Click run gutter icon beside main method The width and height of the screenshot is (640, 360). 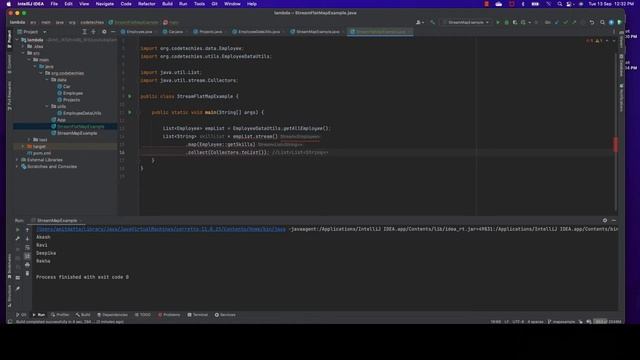coord(130,112)
